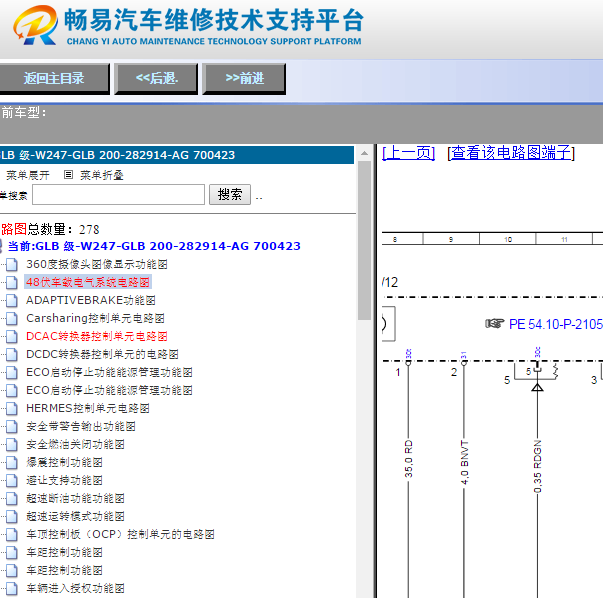Click the 菜单展开 expand menu text
Screen dimensions: 603x598
click(x=28, y=175)
